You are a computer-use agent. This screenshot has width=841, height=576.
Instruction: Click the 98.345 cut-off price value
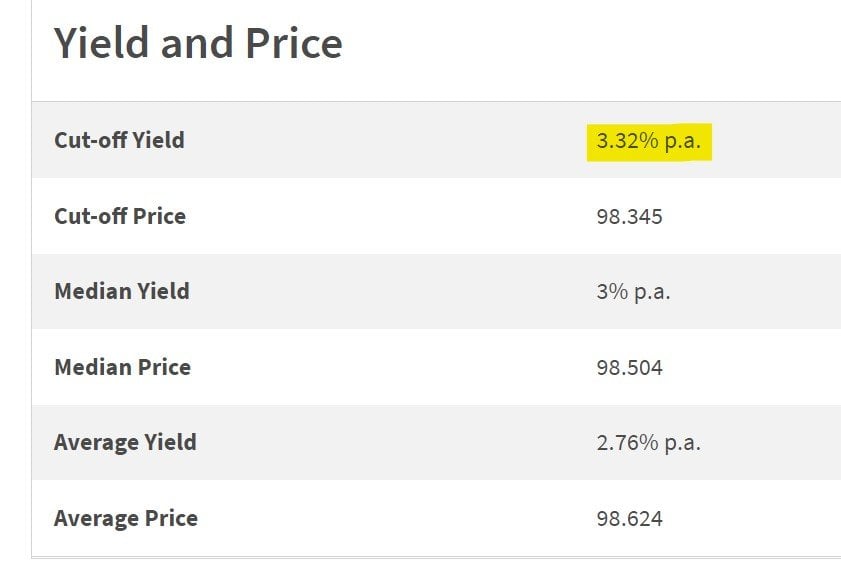click(x=629, y=217)
